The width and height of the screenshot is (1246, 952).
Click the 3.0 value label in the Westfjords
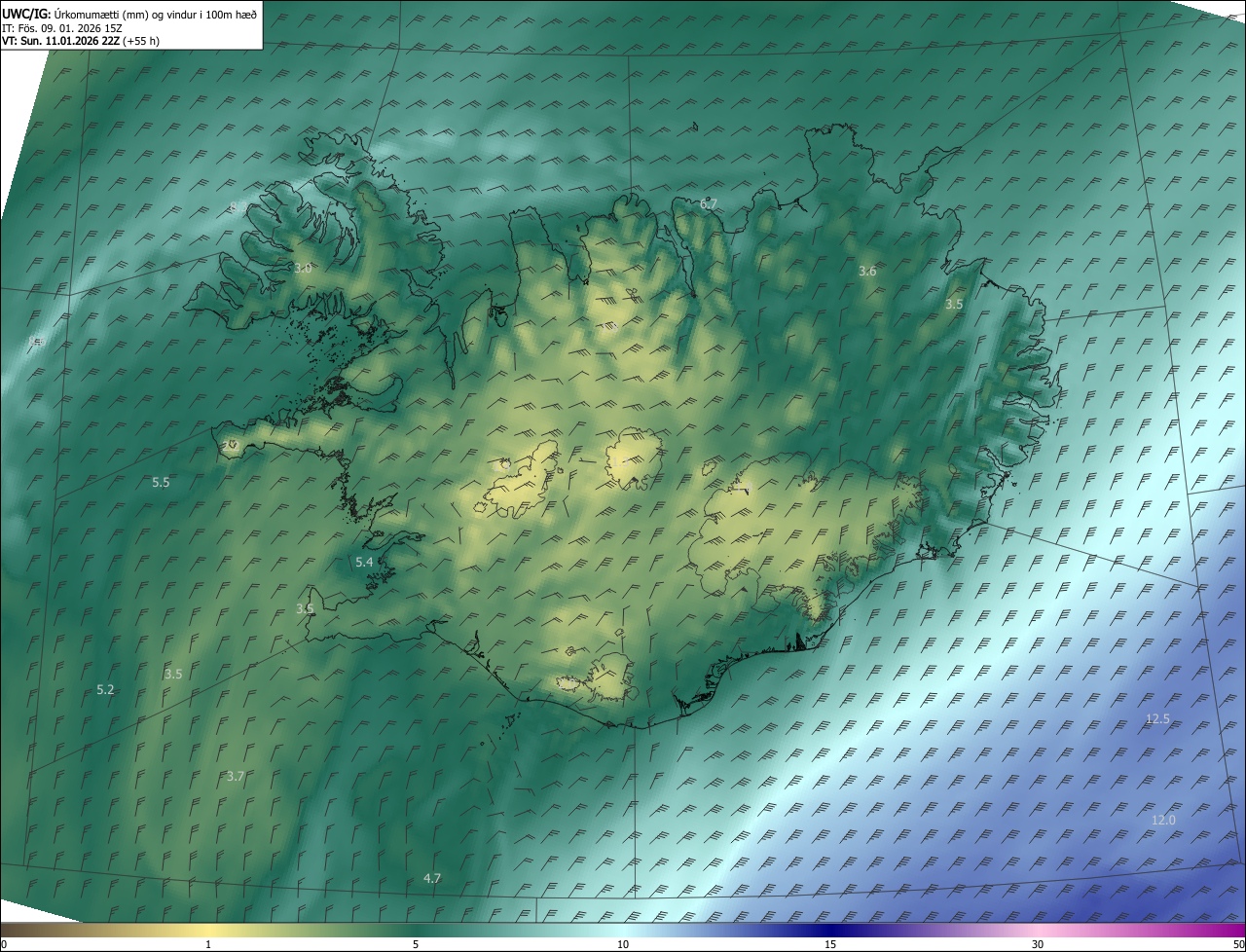click(x=303, y=268)
